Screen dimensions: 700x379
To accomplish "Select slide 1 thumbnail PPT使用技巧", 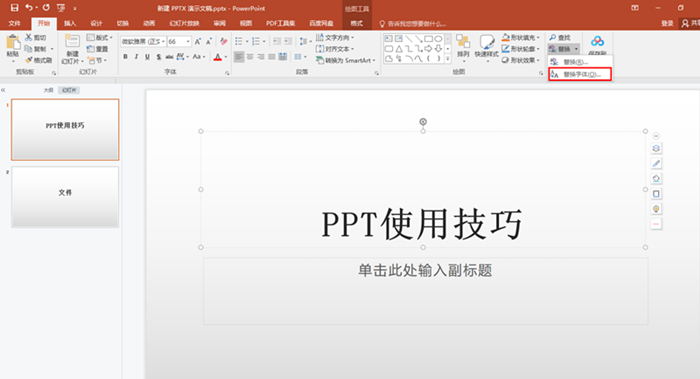I will (65, 129).
